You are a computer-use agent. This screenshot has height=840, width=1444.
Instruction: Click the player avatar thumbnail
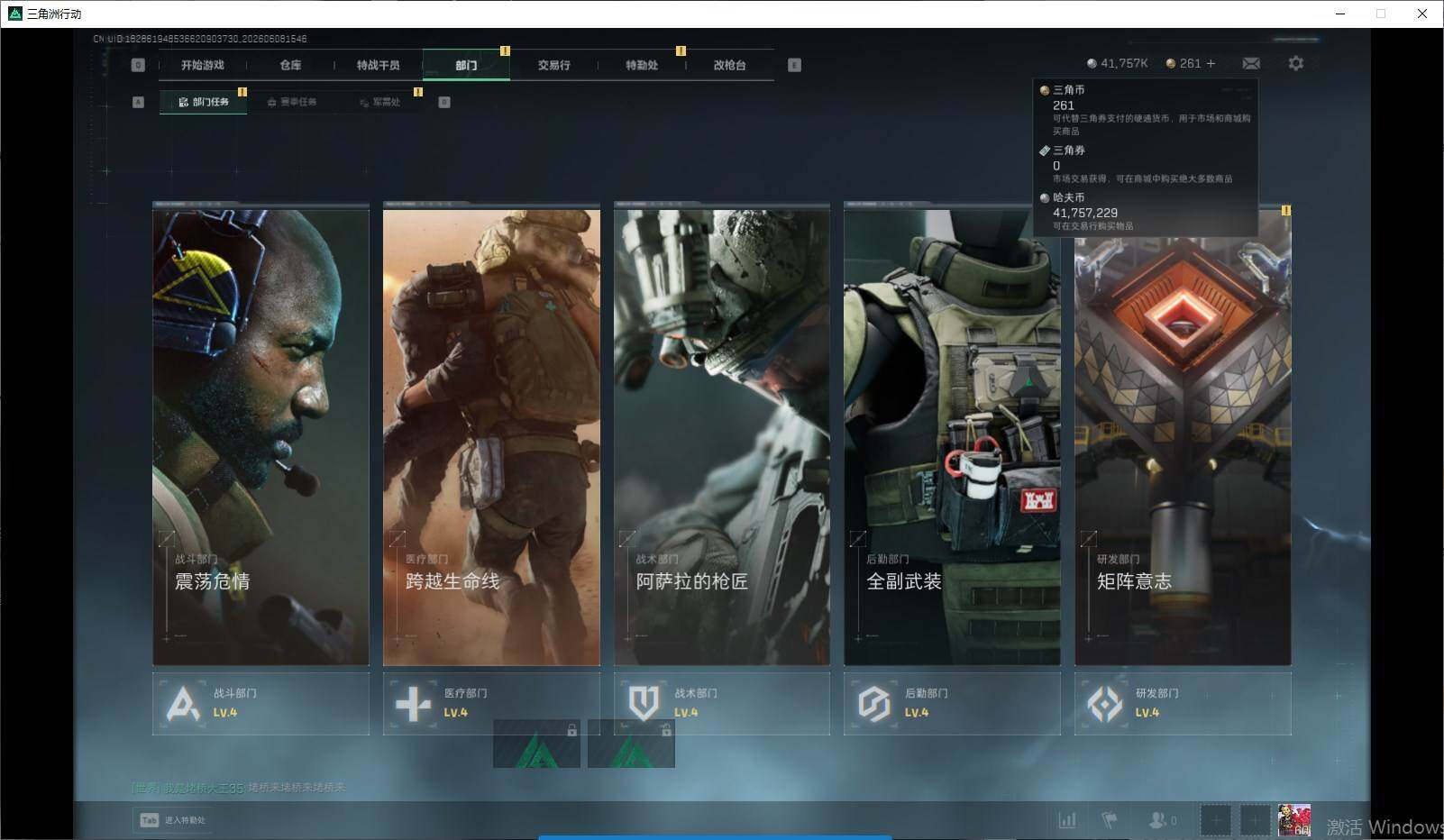coord(1294,820)
